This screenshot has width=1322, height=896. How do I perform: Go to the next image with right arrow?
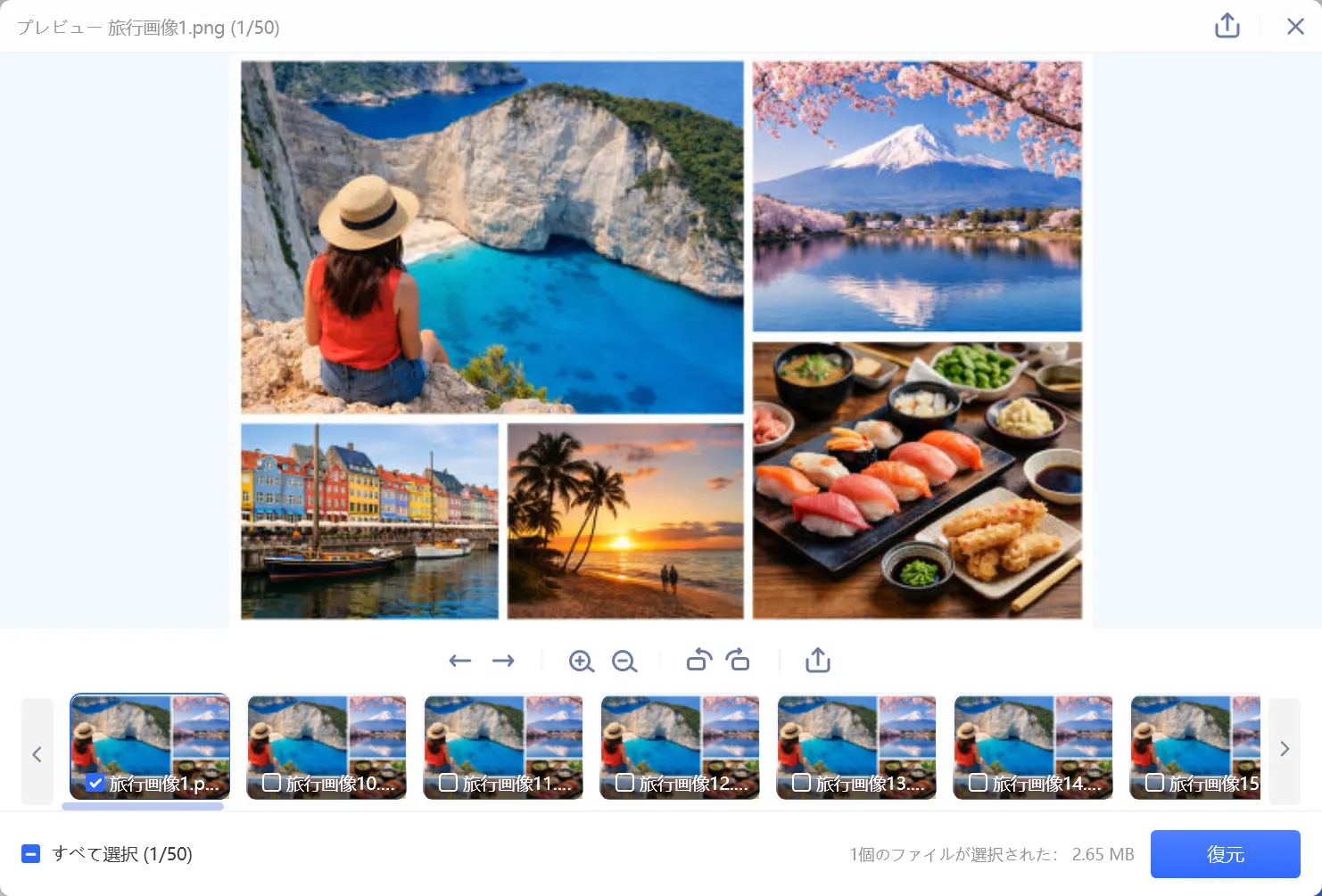pos(503,661)
